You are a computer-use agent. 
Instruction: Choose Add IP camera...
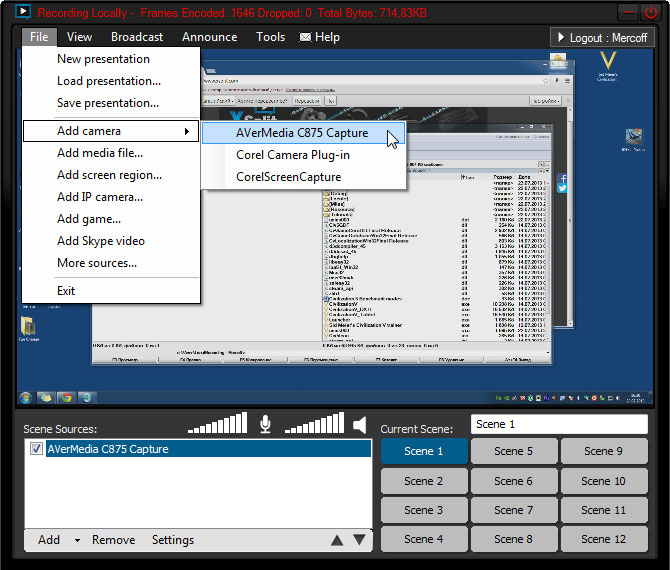pyautogui.click(x=111, y=197)
